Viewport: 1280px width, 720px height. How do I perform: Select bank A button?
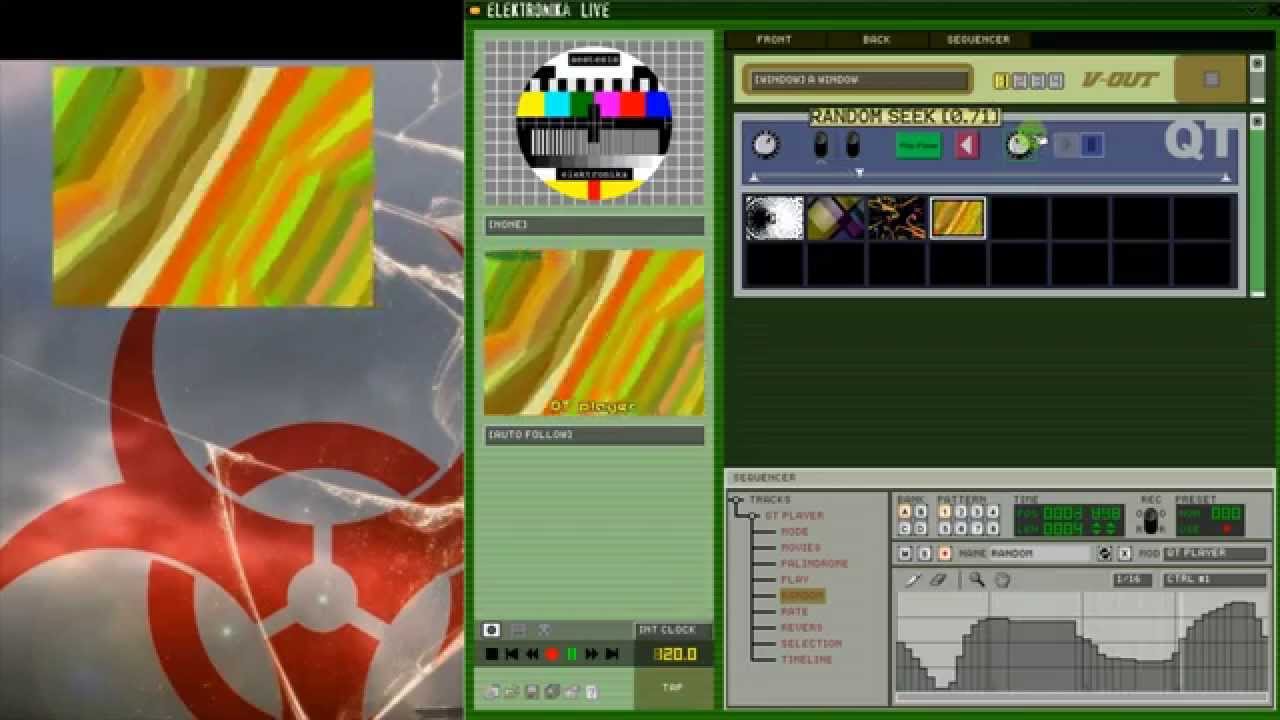coord(905,512)
